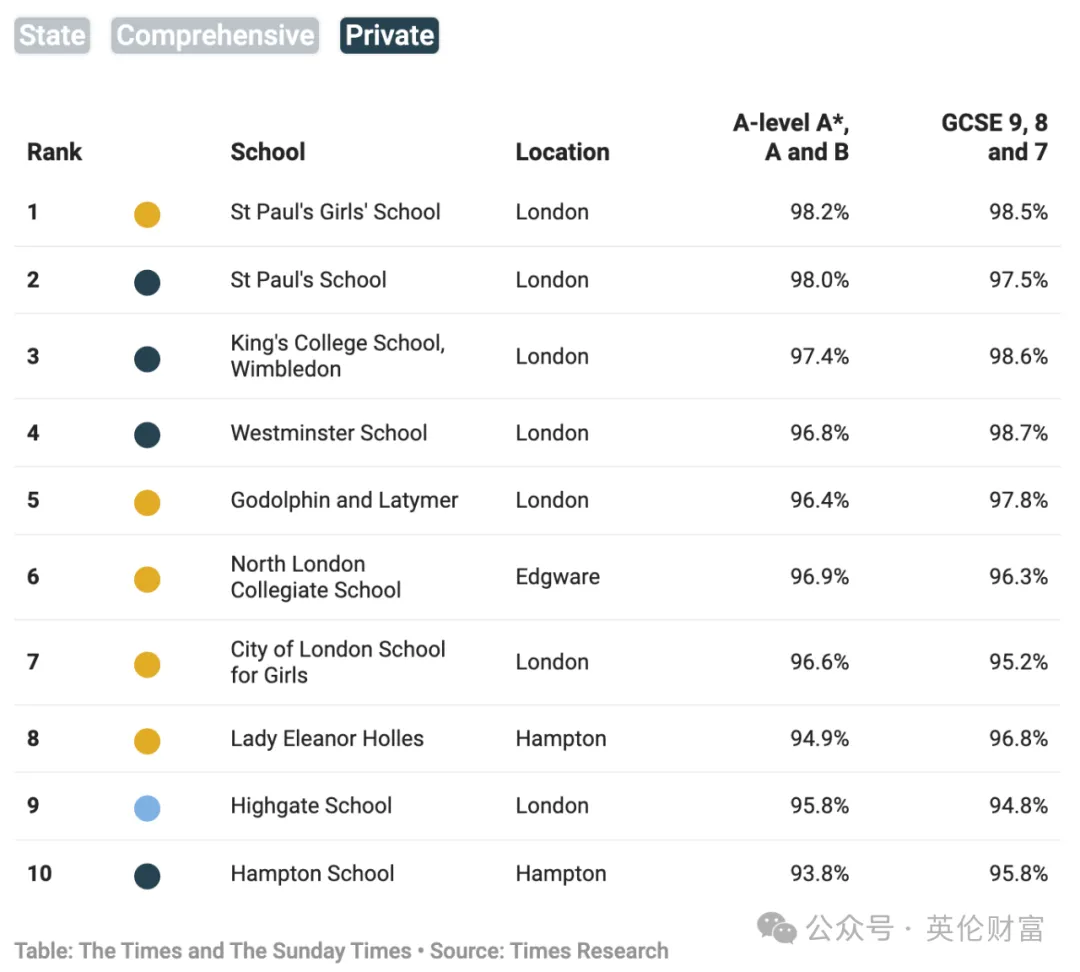
Task: Click the WeChat logo in the watermark
Action: click(776, 928)
